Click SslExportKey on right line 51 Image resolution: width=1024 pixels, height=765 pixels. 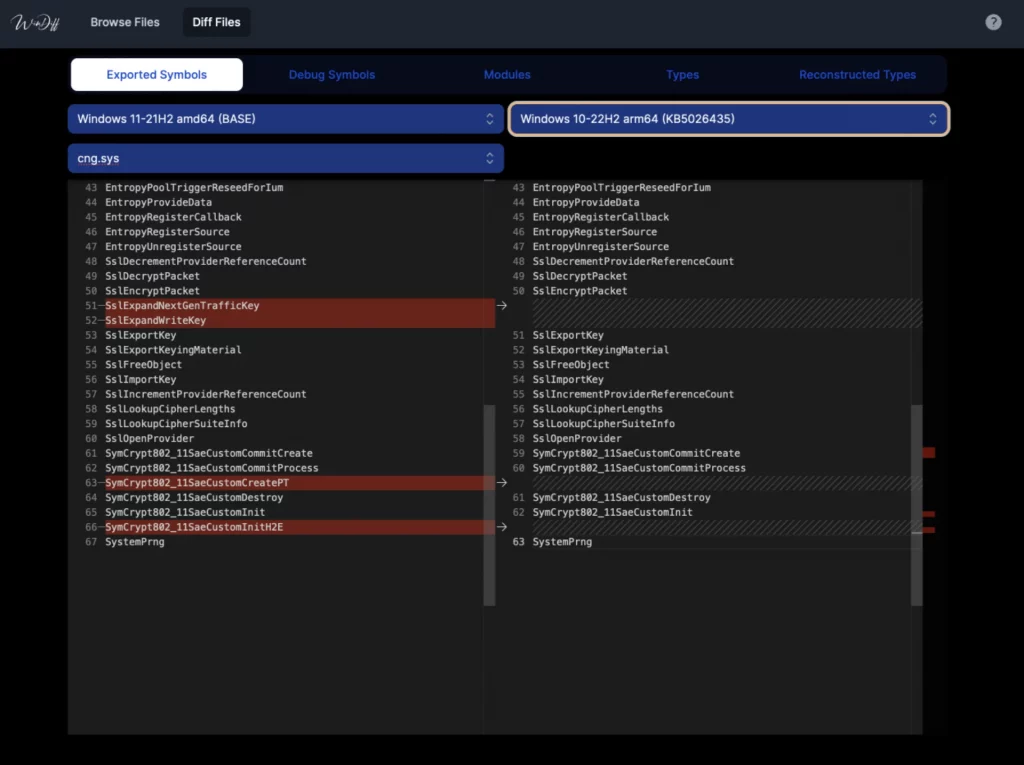568,335
